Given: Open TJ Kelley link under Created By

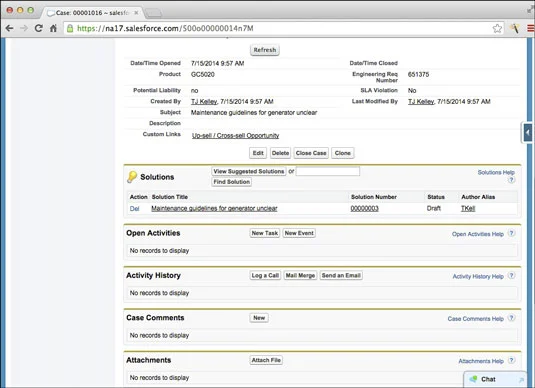Looking at the screenshot, I should click(x=204, y=101).
